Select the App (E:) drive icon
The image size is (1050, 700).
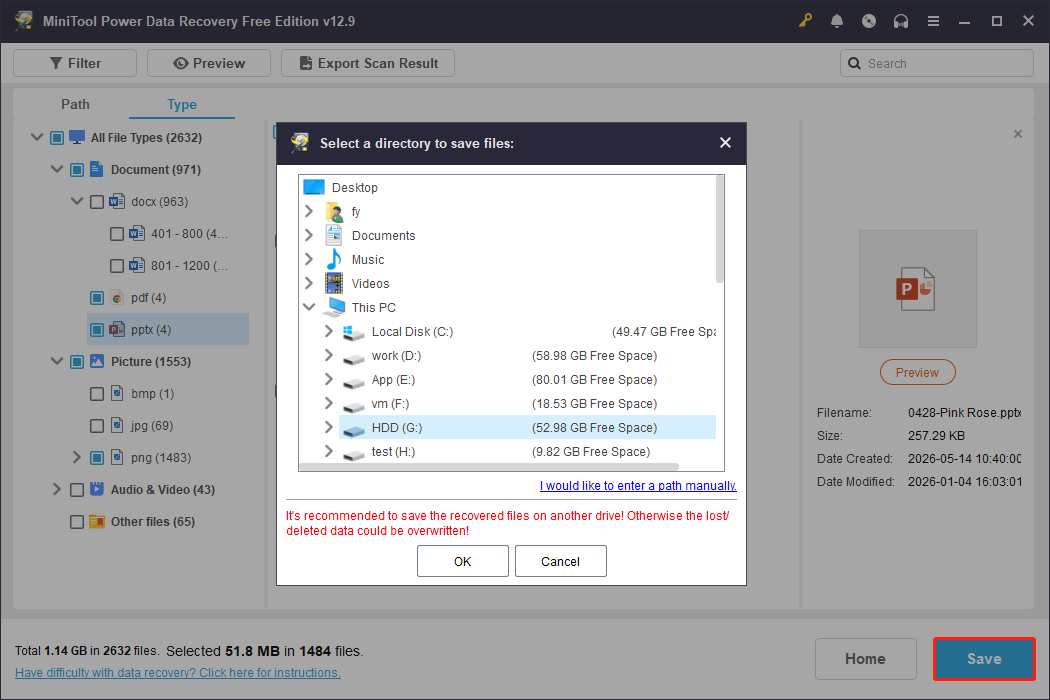tap(353, 381)
